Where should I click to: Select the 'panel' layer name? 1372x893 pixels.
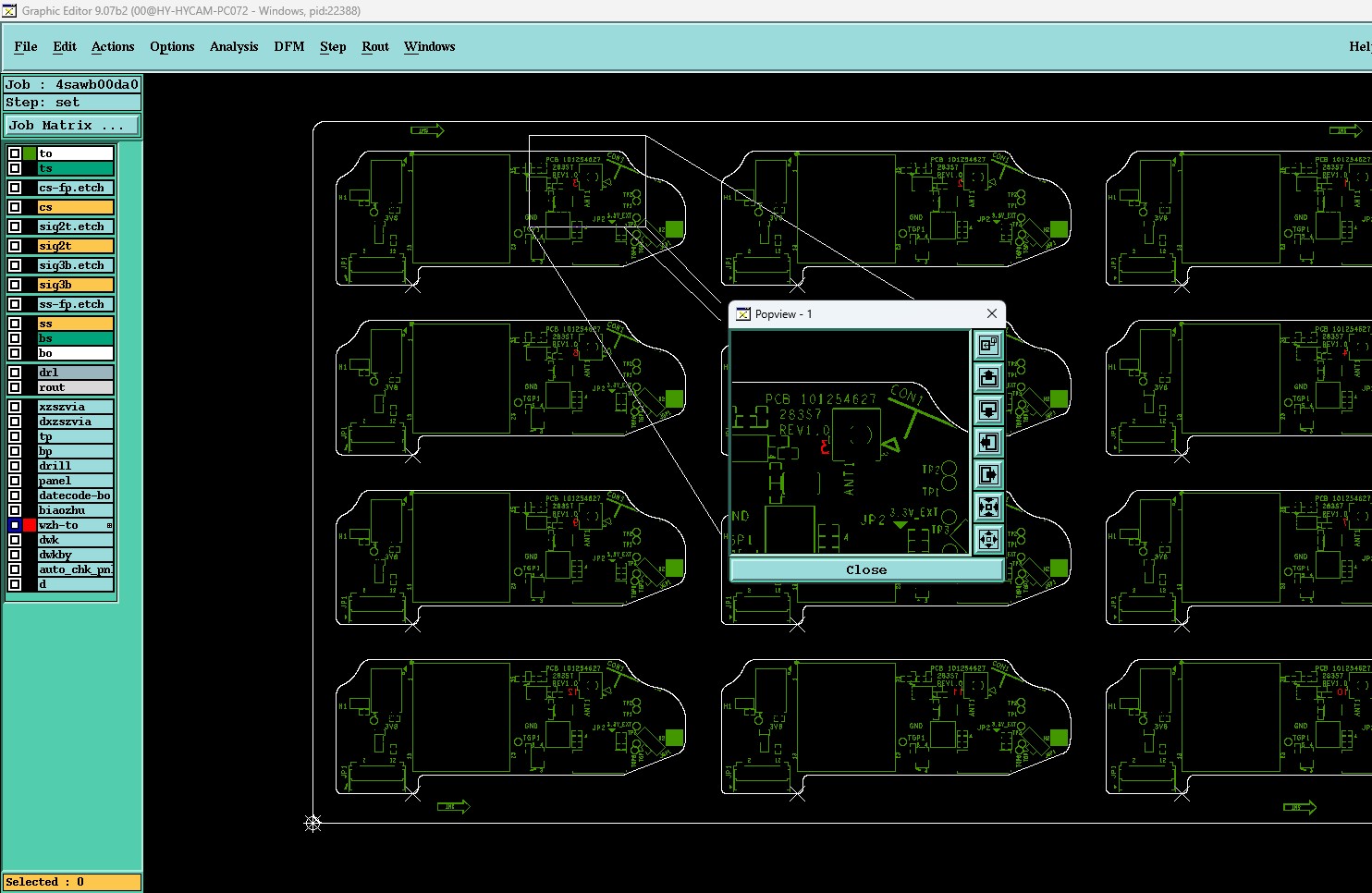(76, 481)
